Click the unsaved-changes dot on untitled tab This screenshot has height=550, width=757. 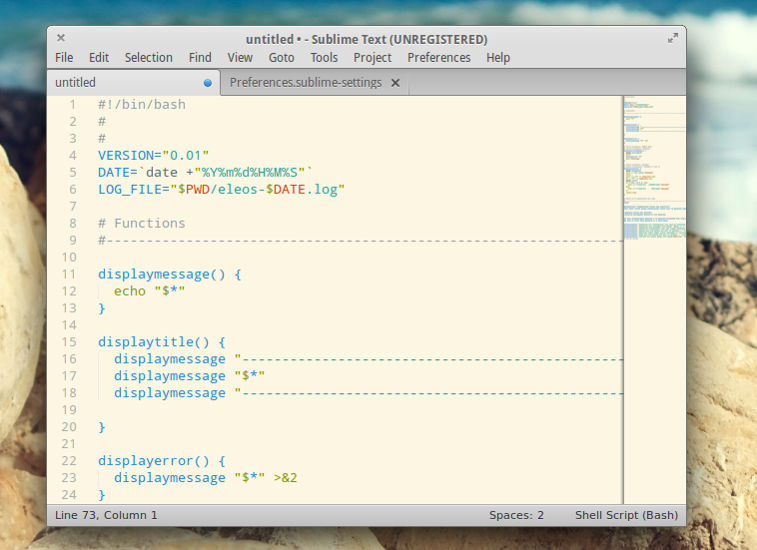[x=208, y=83]
